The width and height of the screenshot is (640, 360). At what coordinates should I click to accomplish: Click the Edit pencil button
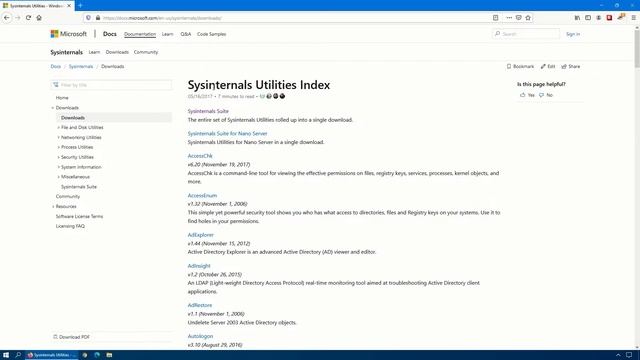click(548, 67)
